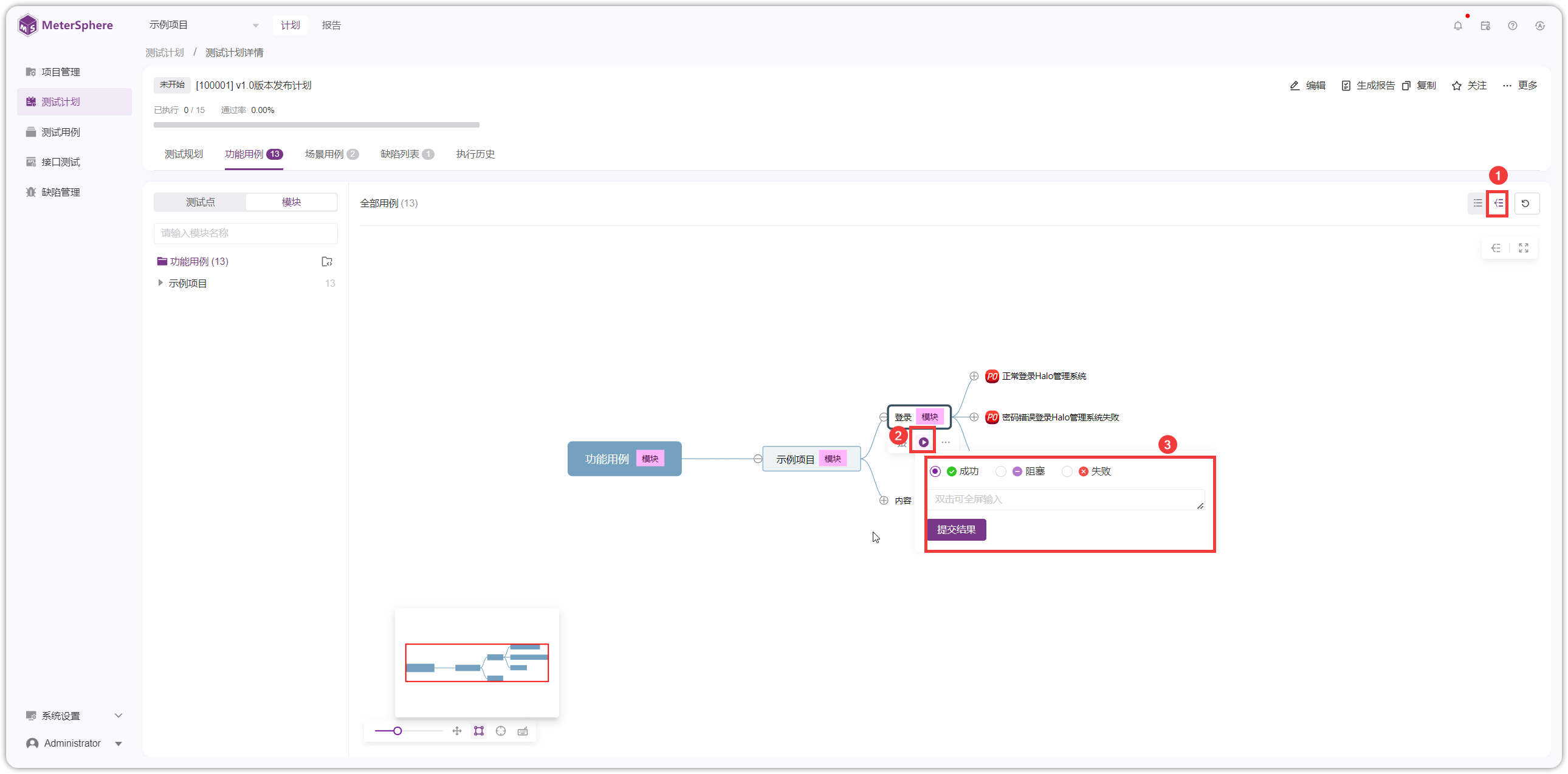
Task: Click the 生成报告 button
Action: click(1367, 85)
